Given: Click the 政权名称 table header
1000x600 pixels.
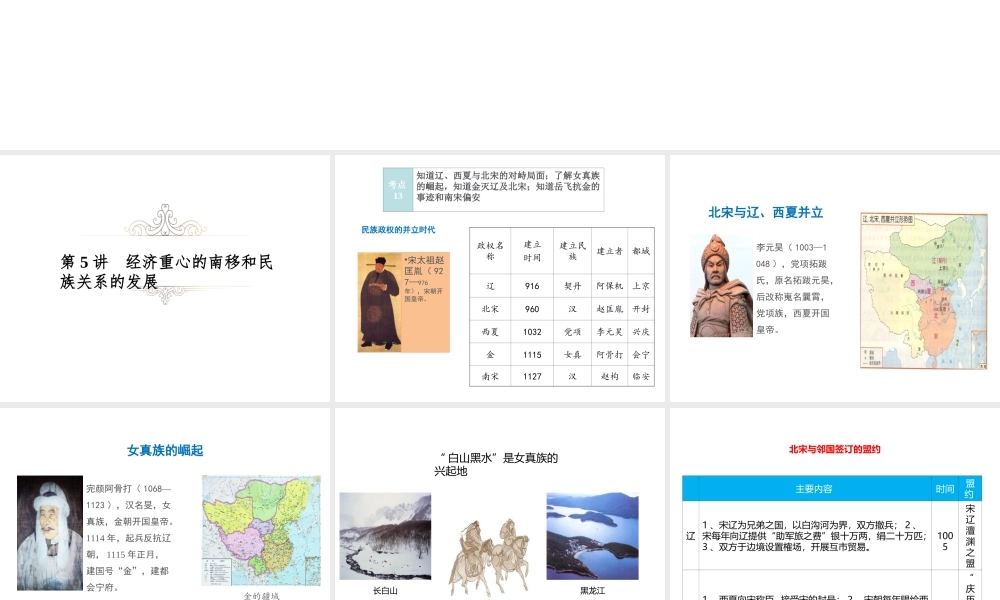Looking at the screenshot, I should click(x=490, y=251).
